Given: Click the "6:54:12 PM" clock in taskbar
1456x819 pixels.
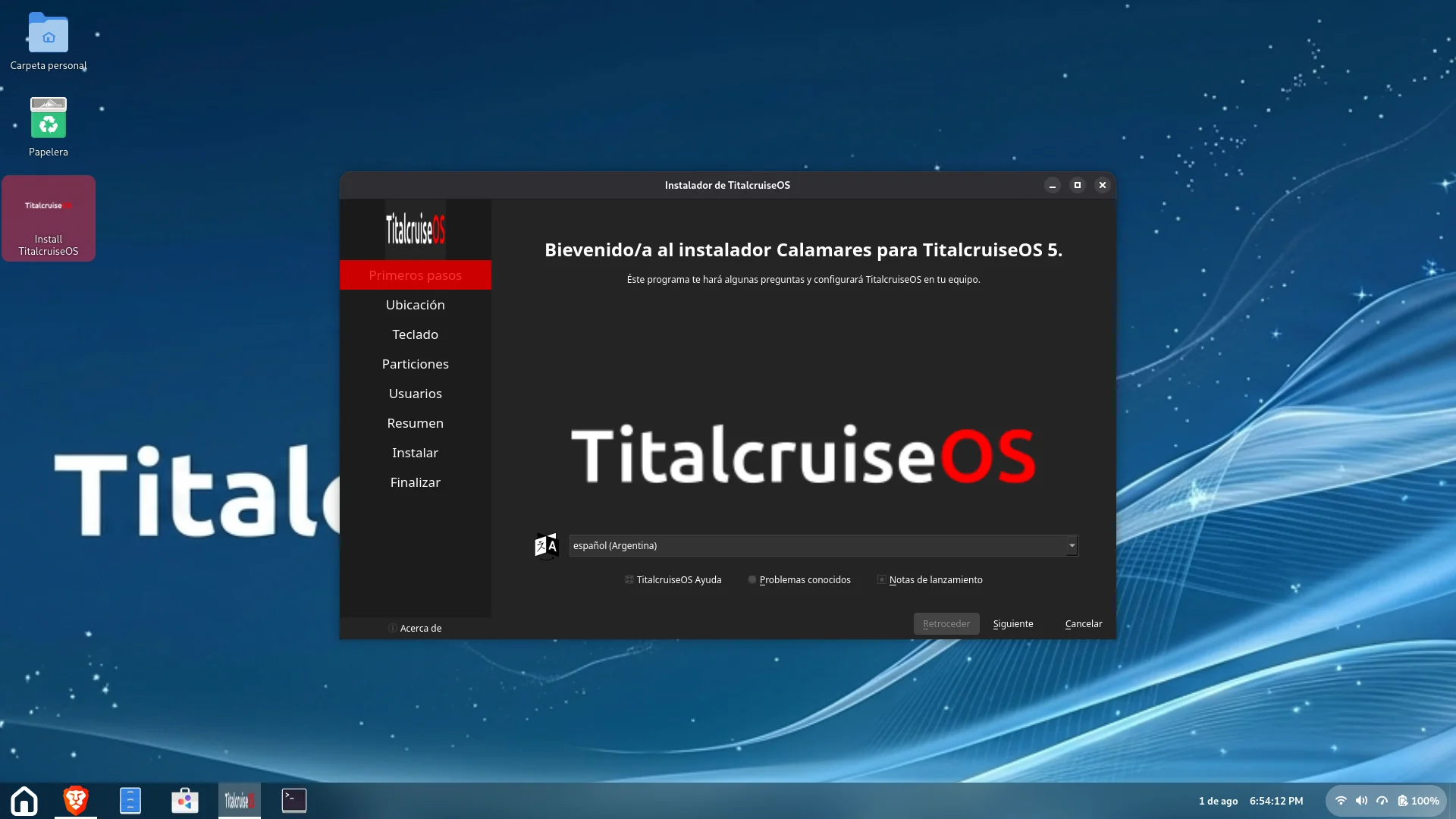Looking at the screenshot, I should tap(1276, 802).
